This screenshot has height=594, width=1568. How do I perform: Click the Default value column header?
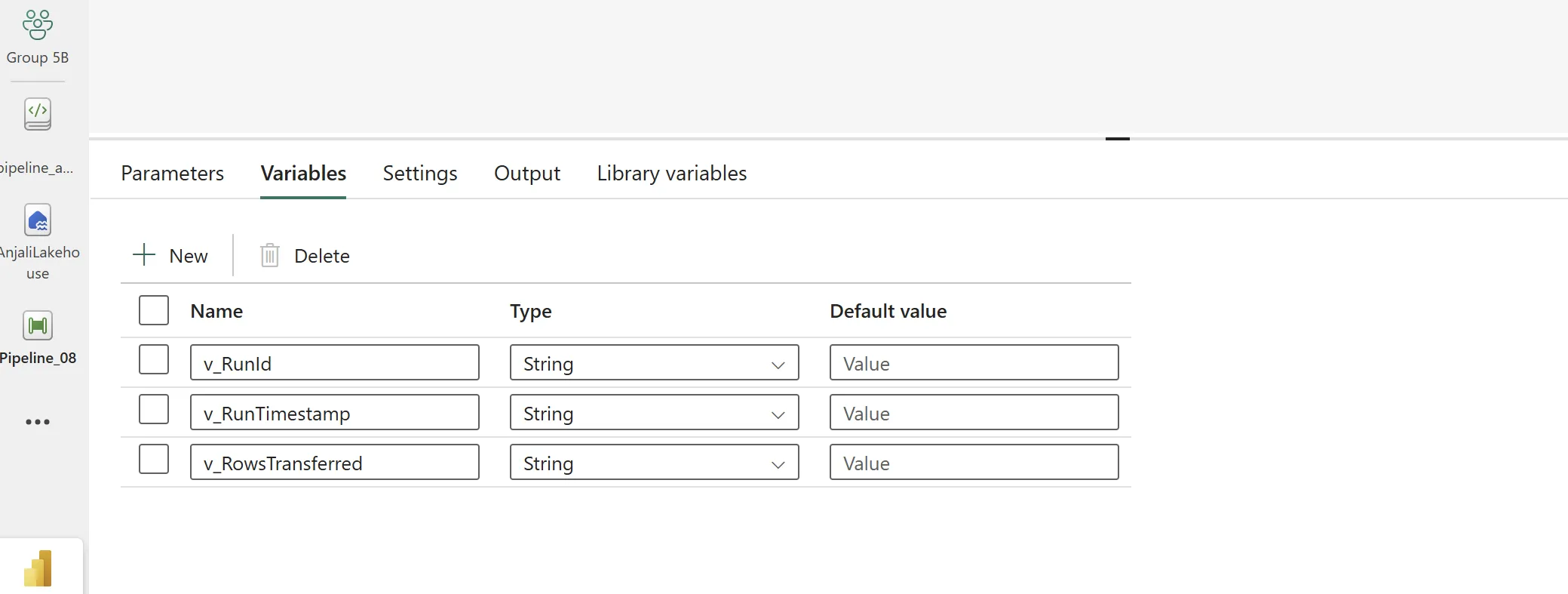888,311
